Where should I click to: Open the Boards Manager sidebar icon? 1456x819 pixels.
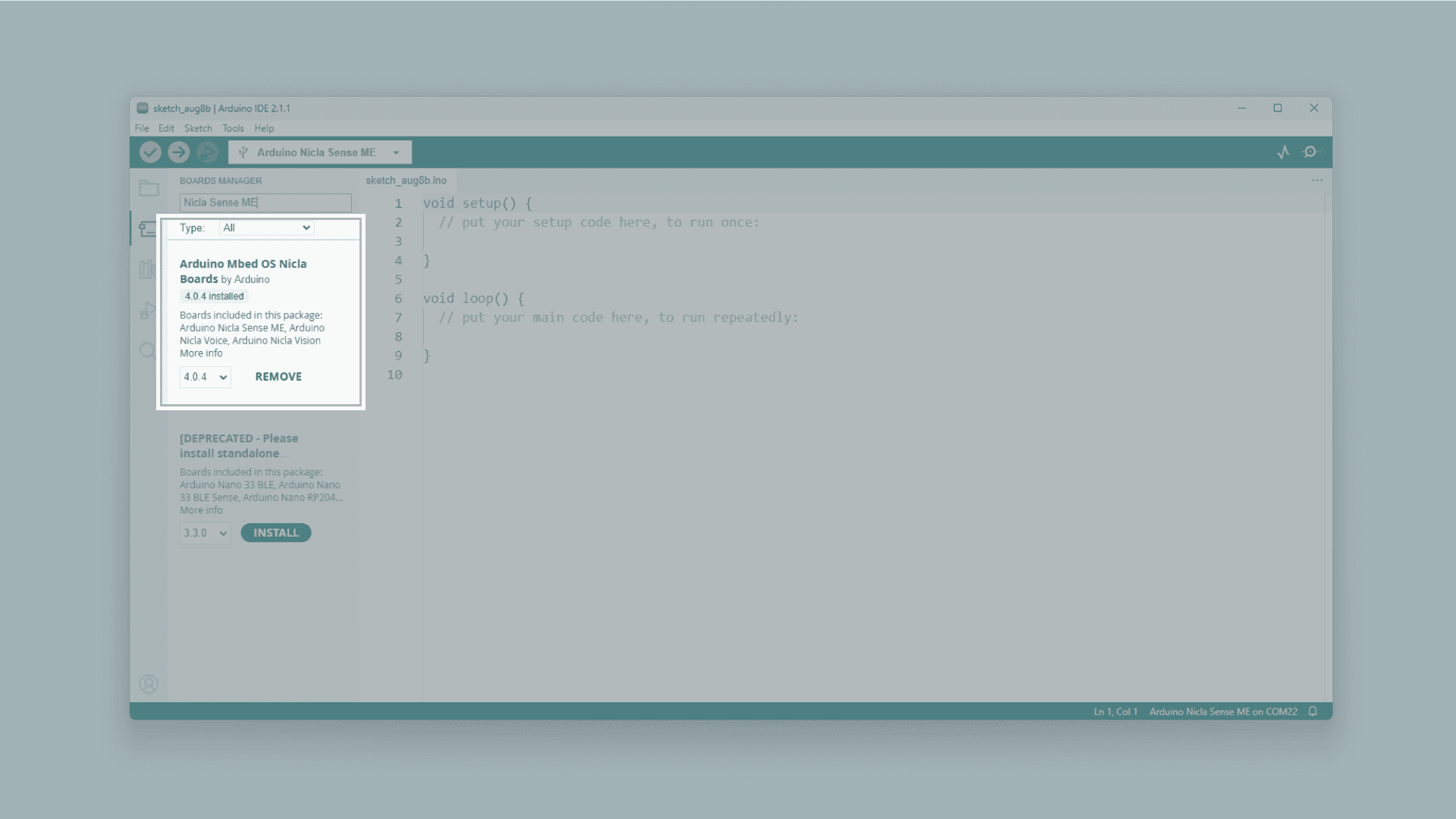[x=148, y=229]
